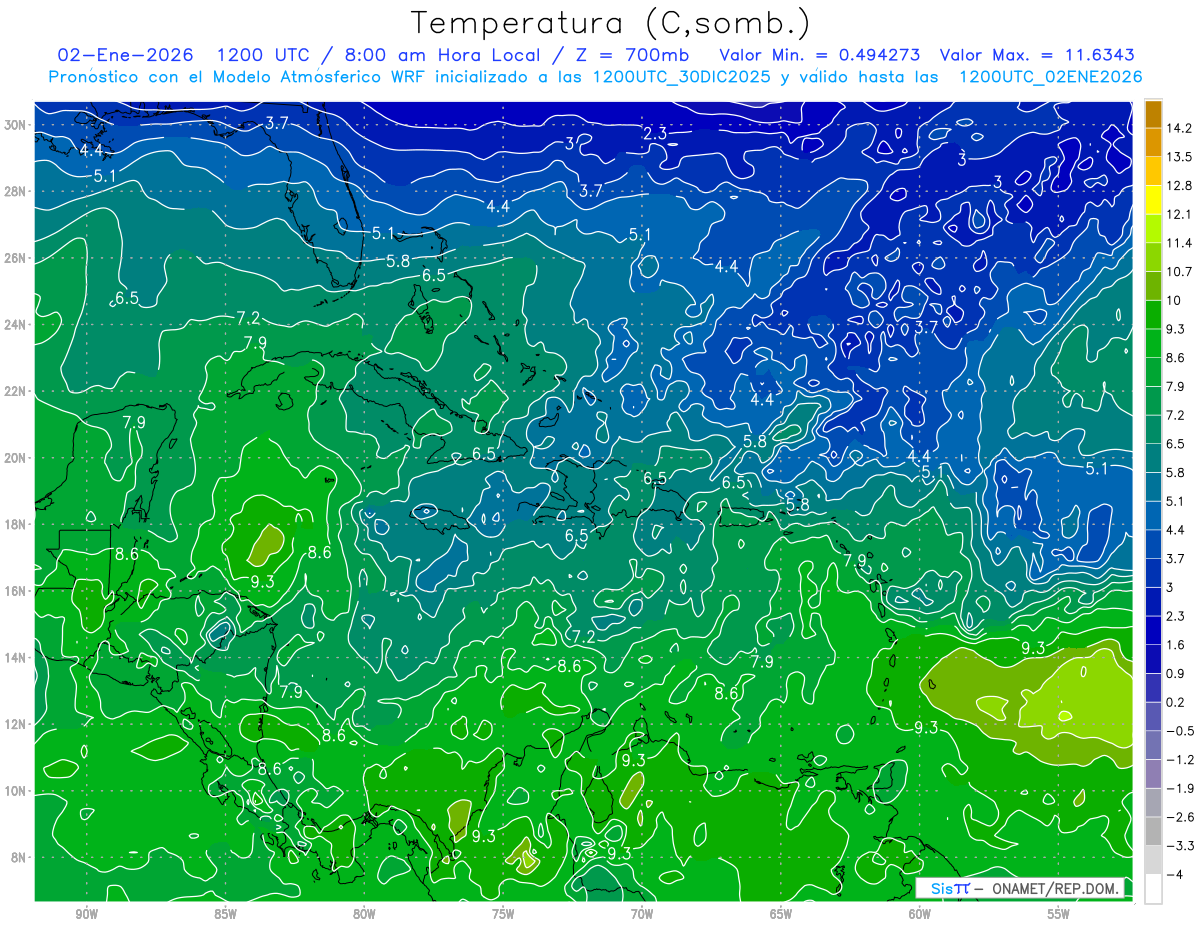
Task: Click the SisTT logo text
Action: [x=950, y=888]
